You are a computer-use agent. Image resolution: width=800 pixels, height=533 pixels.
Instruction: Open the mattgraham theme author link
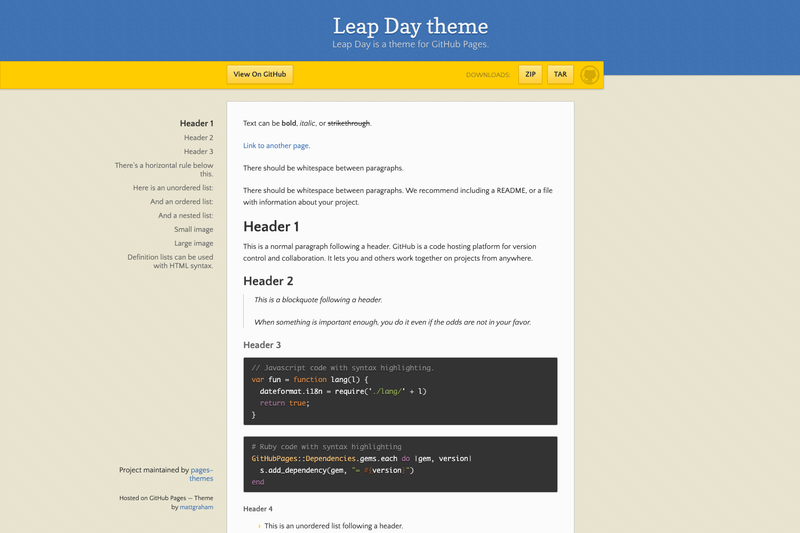coord(196,507)
